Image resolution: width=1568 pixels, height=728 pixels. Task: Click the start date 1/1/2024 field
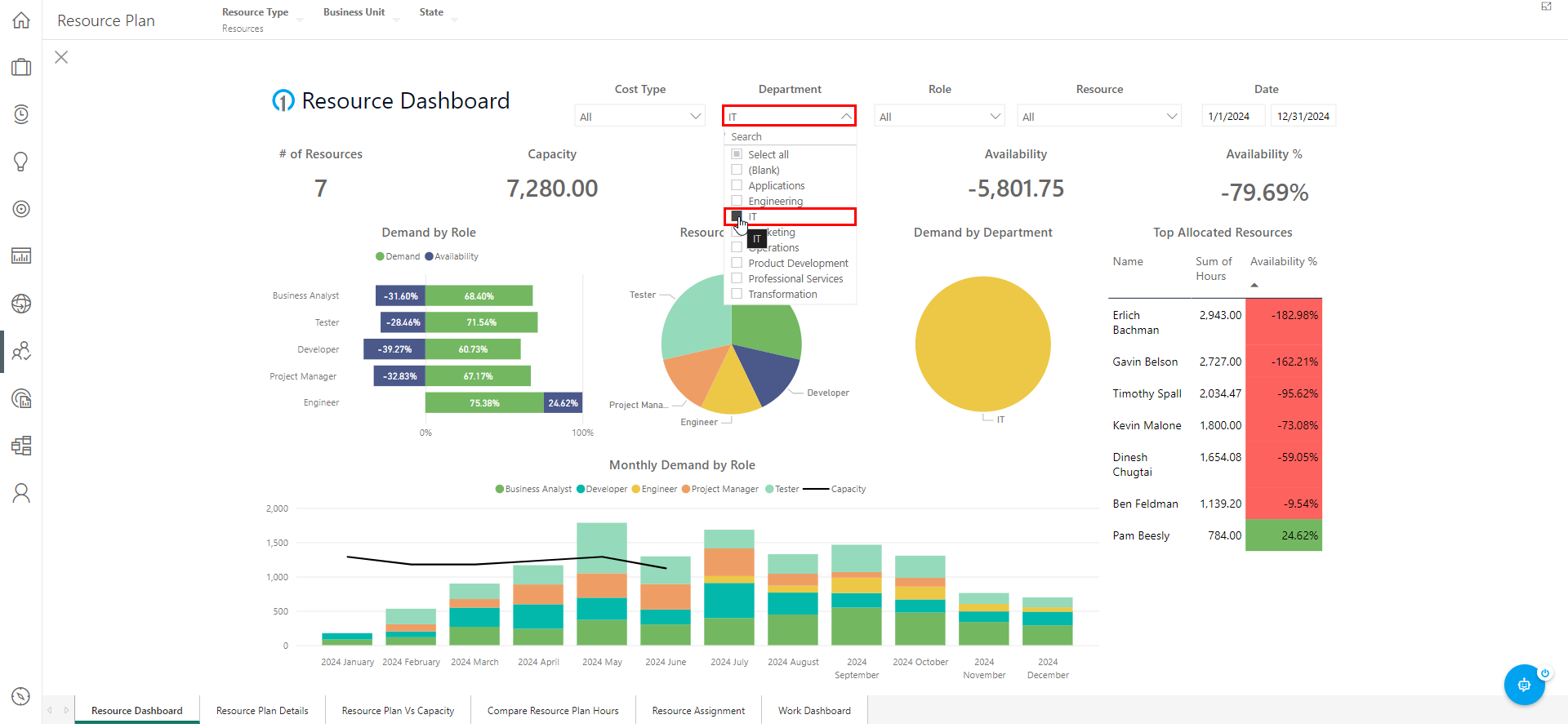[x=1233, y=117]
